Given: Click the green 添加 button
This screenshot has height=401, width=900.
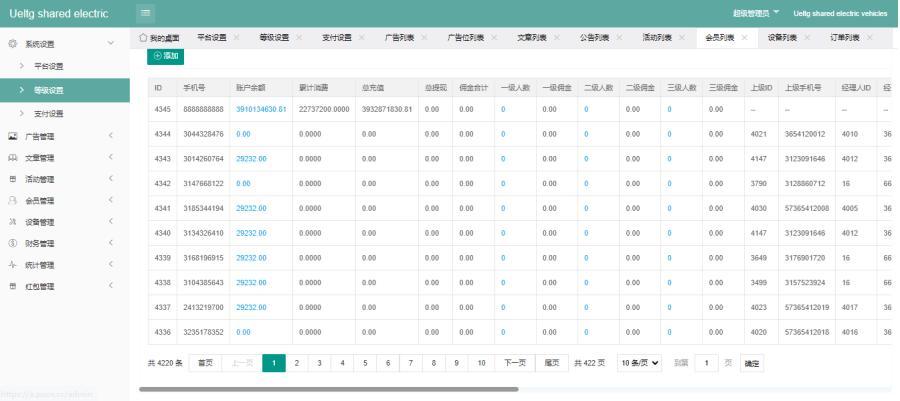Looking at the screenshot, I should pos(165,56).
